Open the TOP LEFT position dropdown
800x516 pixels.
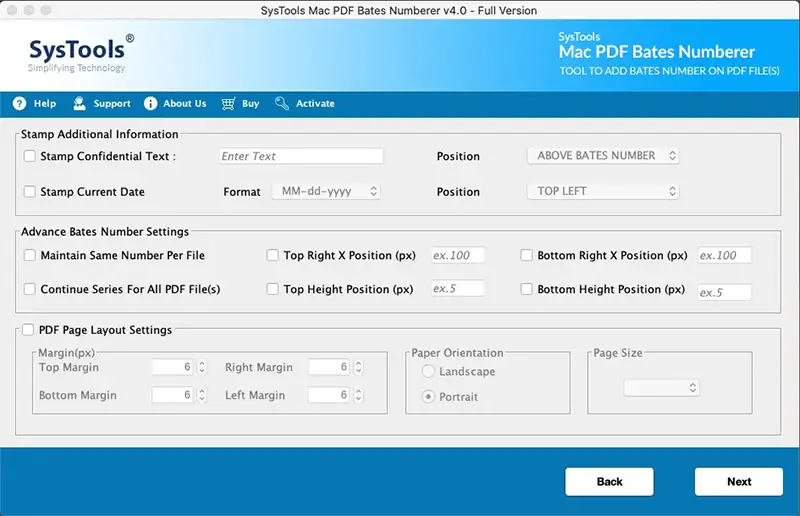[603, 191]
